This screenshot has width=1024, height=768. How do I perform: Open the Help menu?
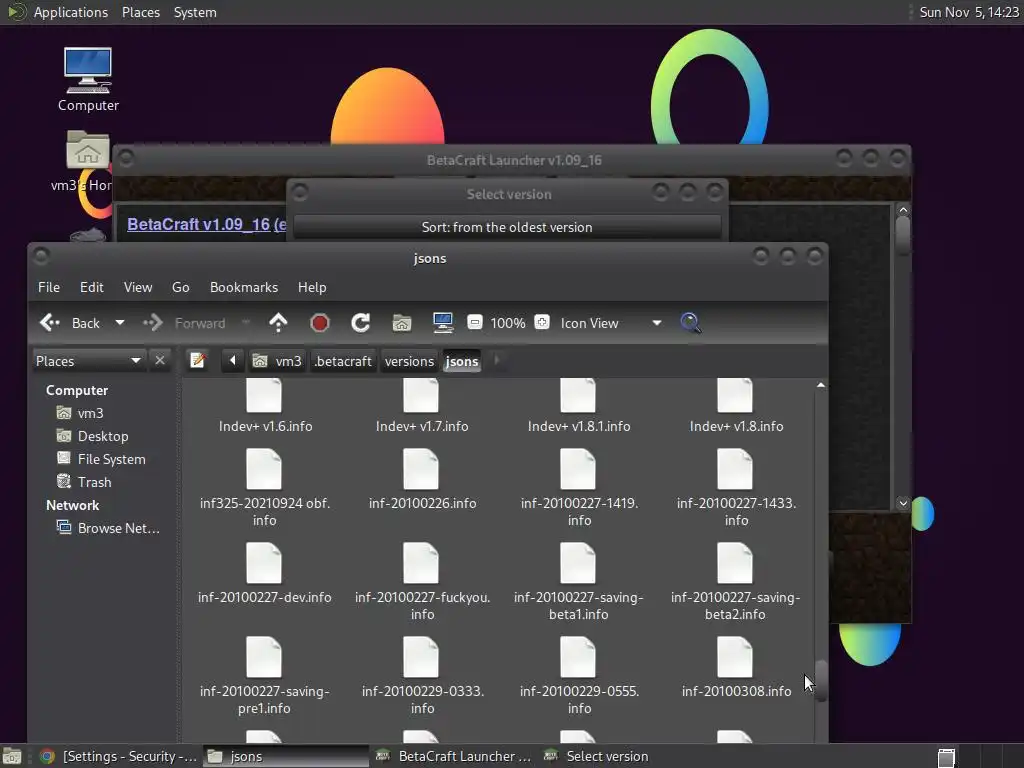[x=312, y=287]
